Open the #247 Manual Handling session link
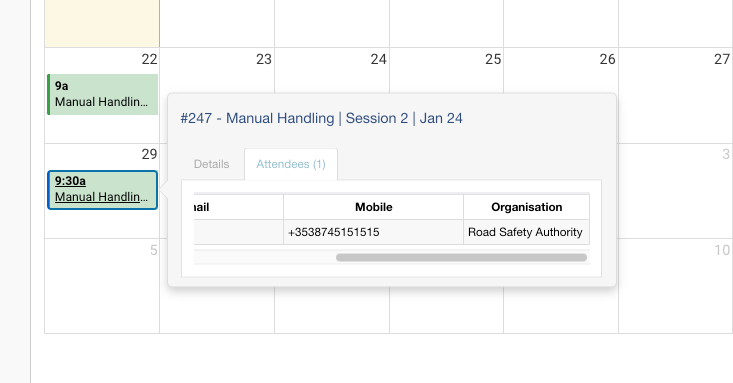This screenshot has height=383, width=733. point(322,118)
